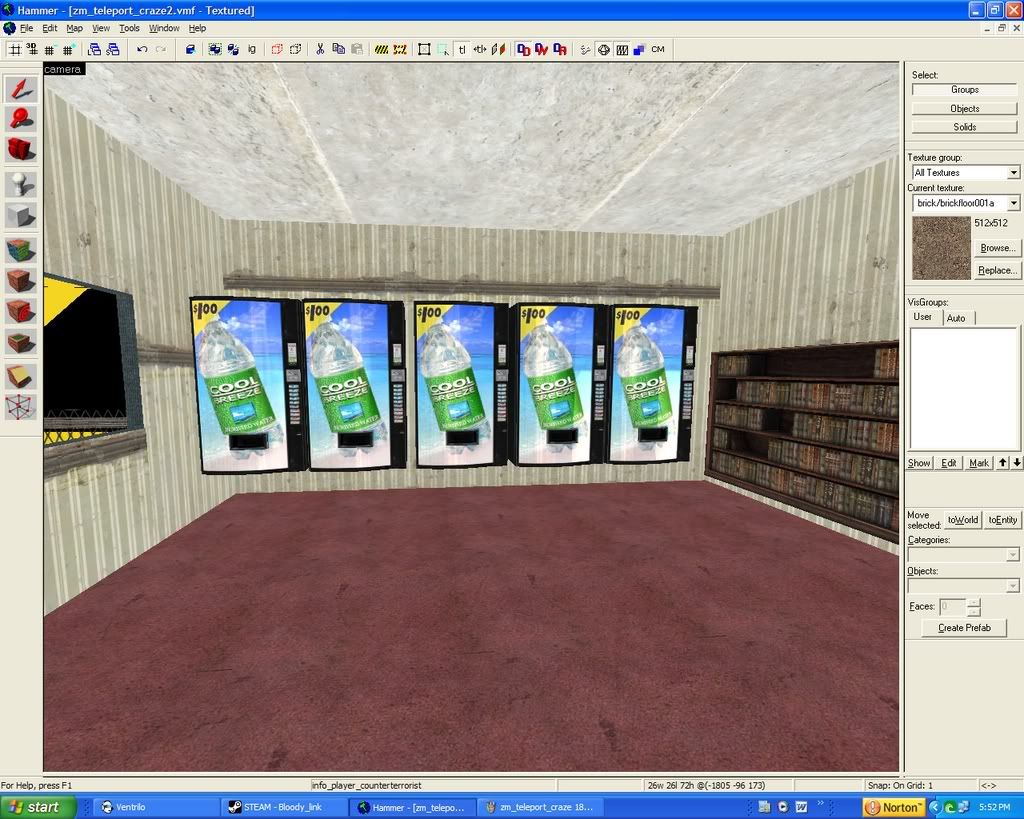Switch to the Auto VisGroups tab
The height and width of the screenshot is (819, 1024).
pyautogui.click(x=956, y=318)
